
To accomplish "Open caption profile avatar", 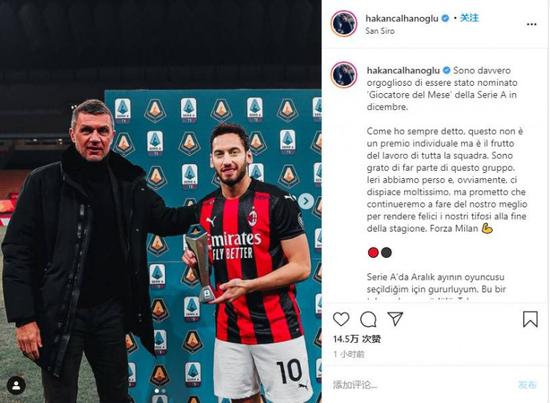I will click(x=344, y=74).
